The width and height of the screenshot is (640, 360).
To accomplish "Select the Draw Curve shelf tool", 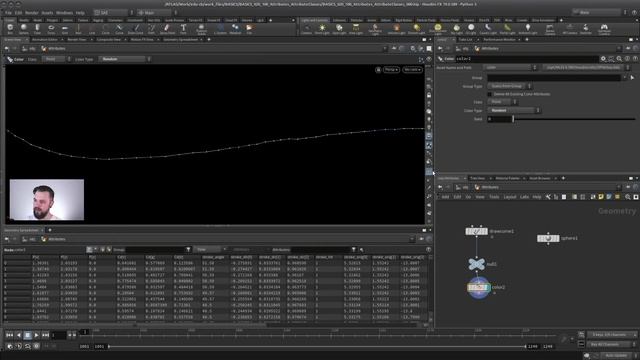I will click(135, 29).
